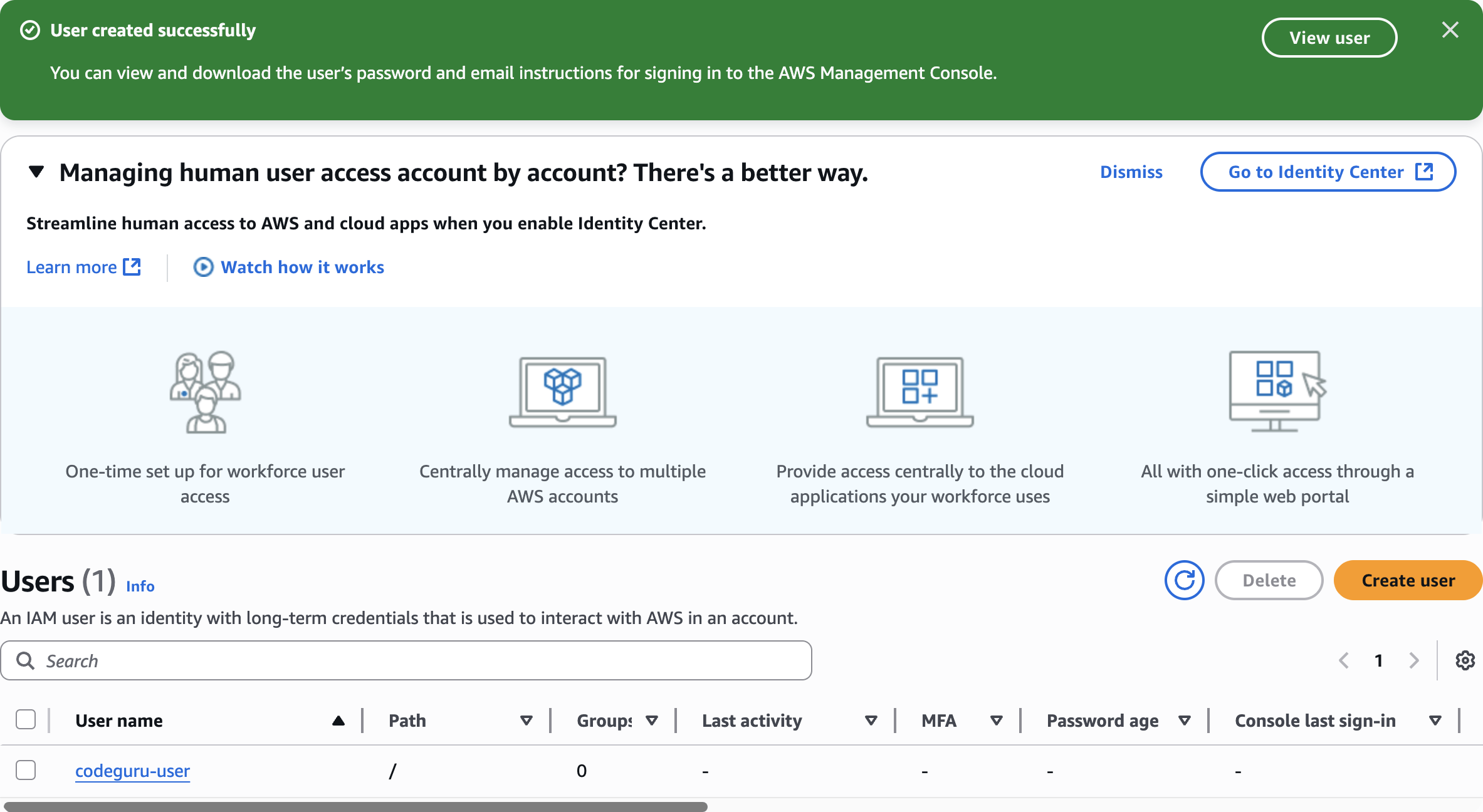The height and width of the screenshot is (812, 1483).
Task: Go to next page arrow in pagination
Action: pos(1414,660)
